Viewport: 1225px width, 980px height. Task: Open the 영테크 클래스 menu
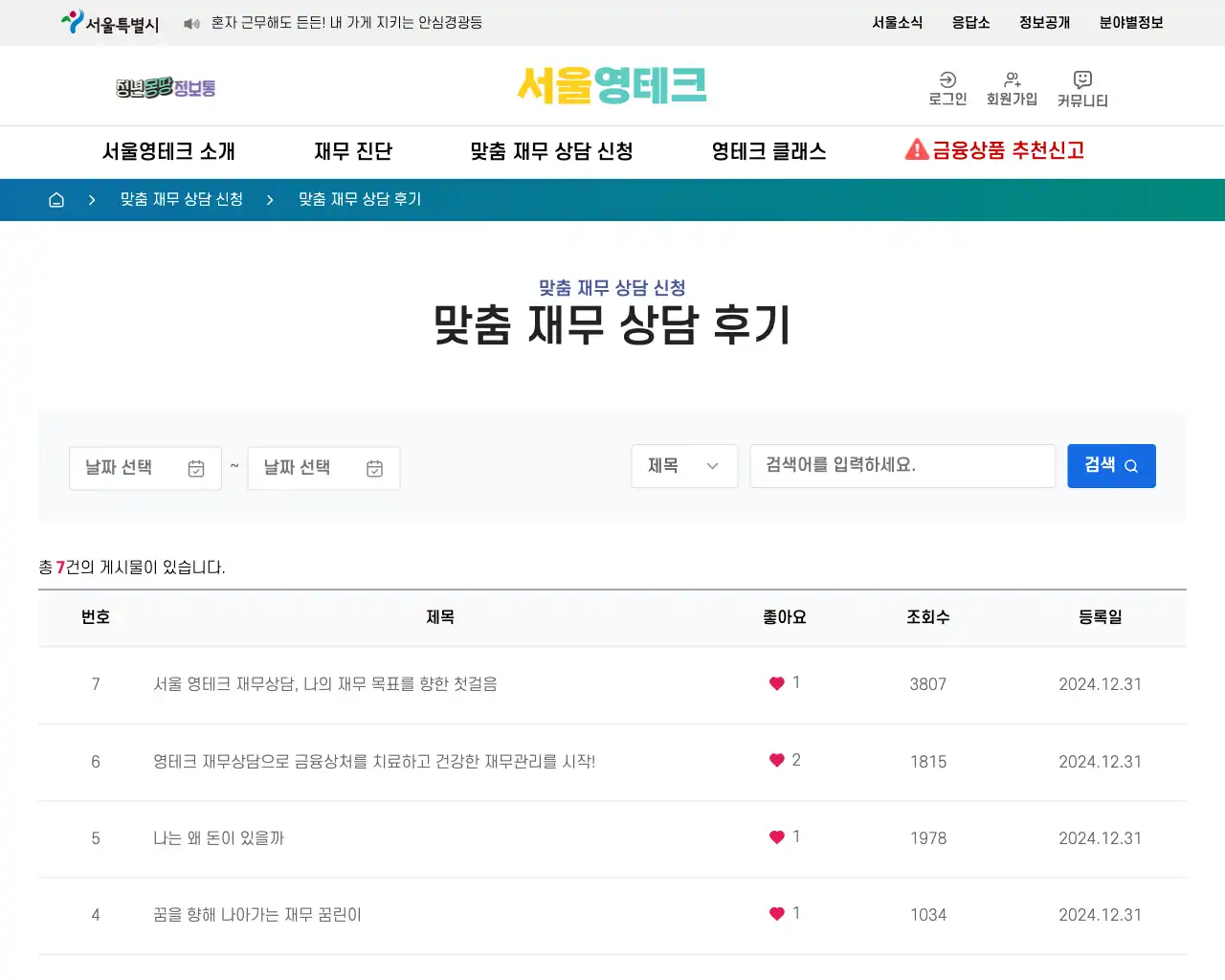click(768, 151)
